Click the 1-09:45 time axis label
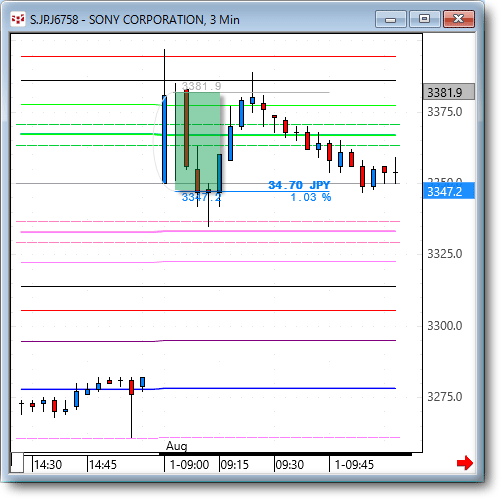Image resolution: width=502 pixels, height=500 pixels. pyautogui.click(x=354, y=465)
